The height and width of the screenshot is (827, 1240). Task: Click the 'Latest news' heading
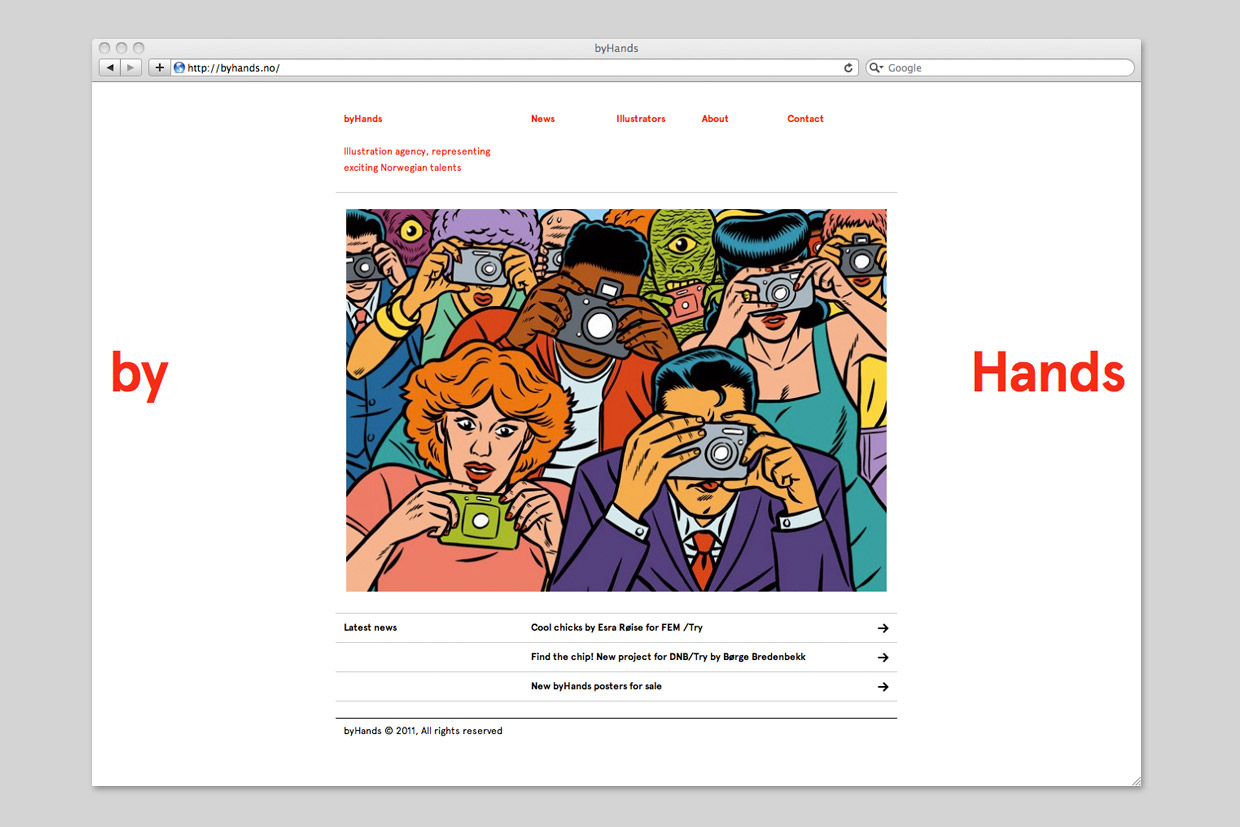pos(370,628)
